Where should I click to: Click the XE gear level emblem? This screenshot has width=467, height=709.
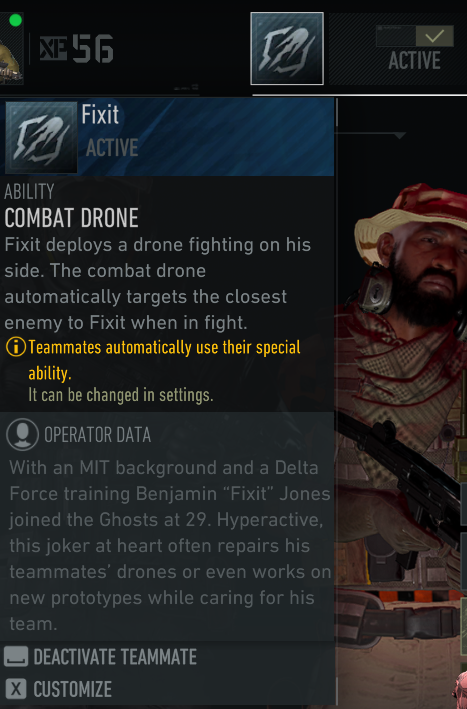tap(53, 48)
